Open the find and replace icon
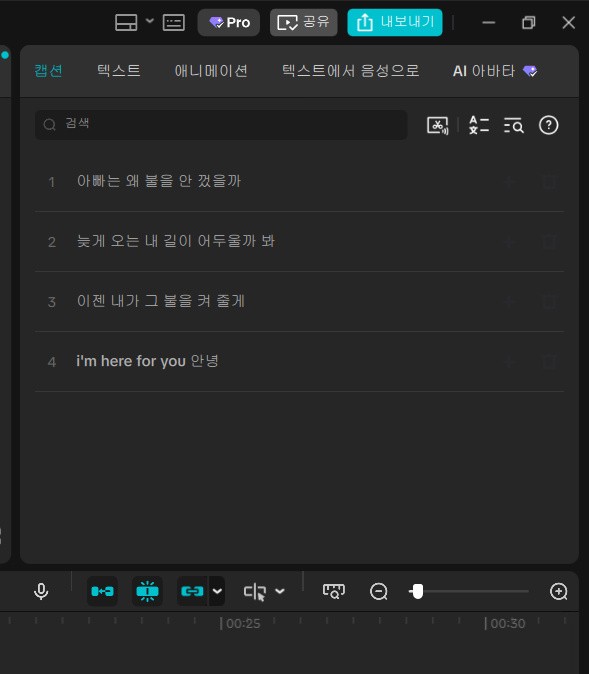Screen dimensions: 589x674 coord(513,126)
